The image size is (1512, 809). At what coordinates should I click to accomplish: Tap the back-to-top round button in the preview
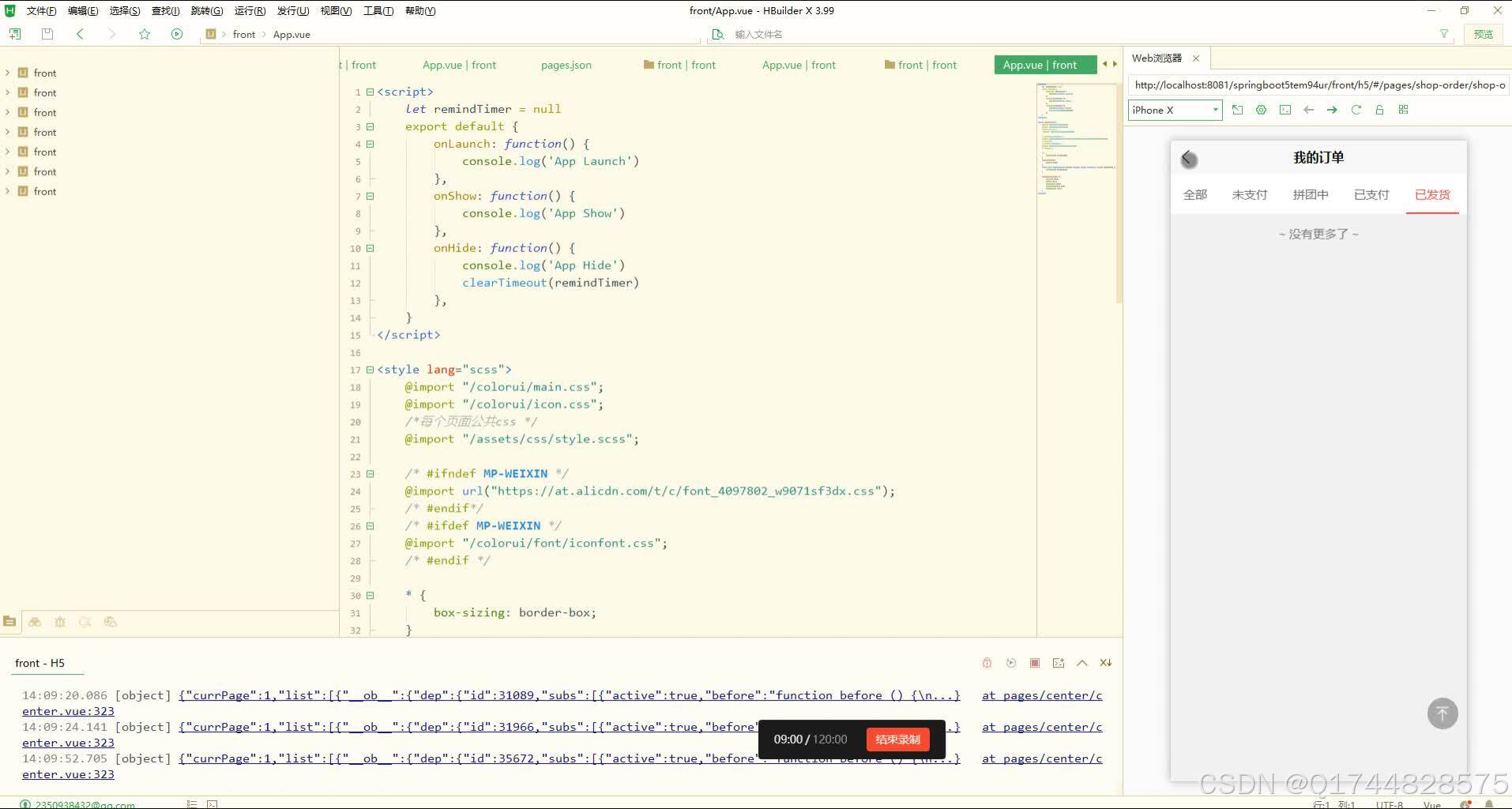coord(1442,713)
